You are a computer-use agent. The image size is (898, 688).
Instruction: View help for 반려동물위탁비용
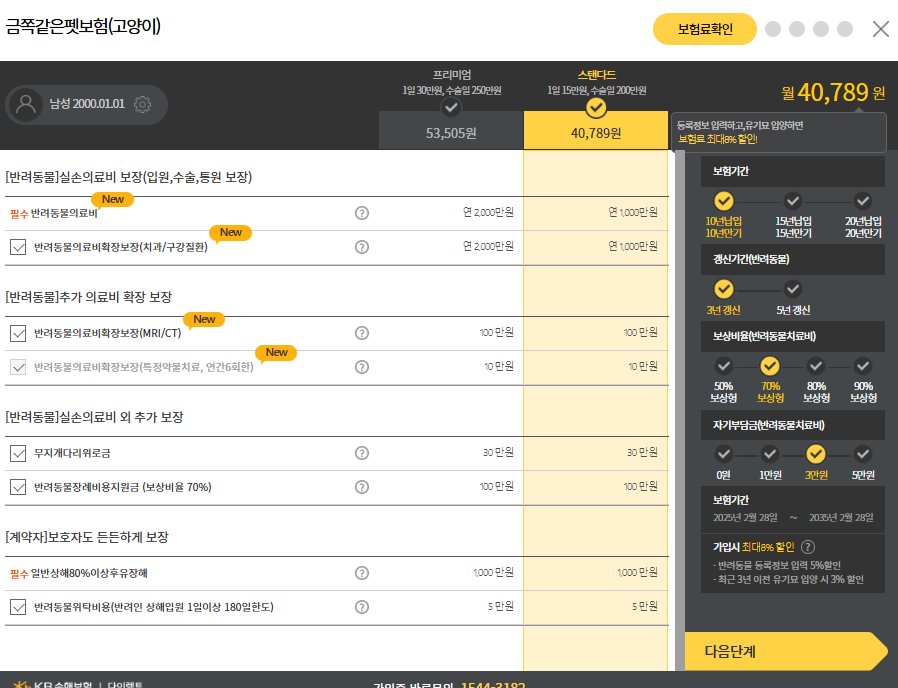click(361, 607)
